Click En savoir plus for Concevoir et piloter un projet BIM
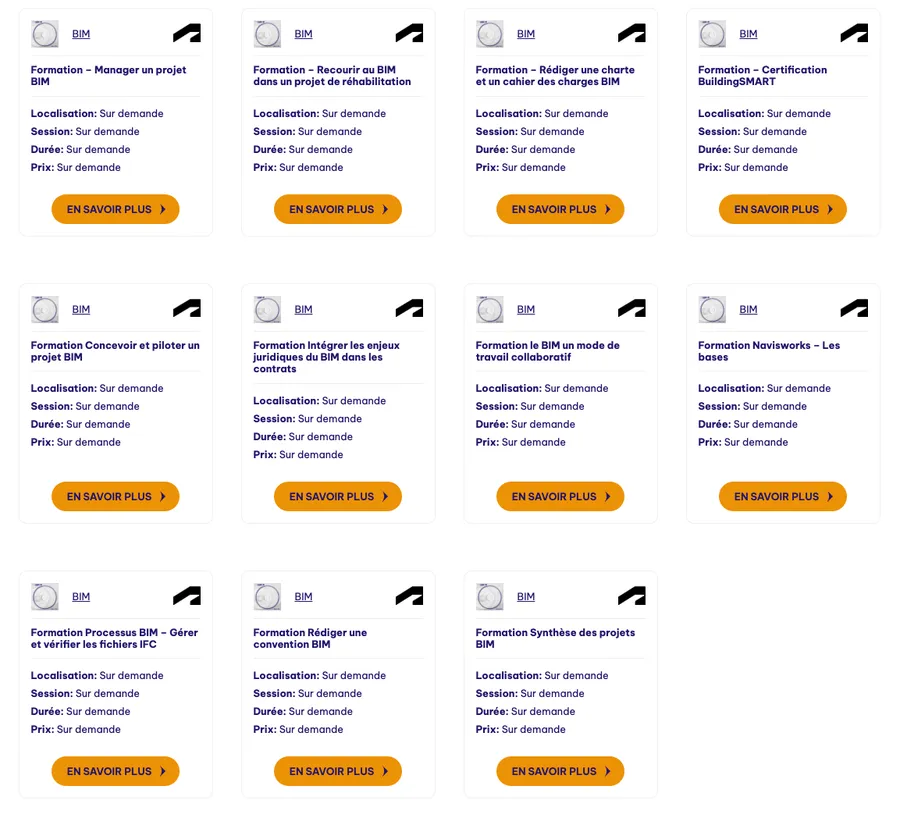The image size is (900, 818). coord(115,496)
